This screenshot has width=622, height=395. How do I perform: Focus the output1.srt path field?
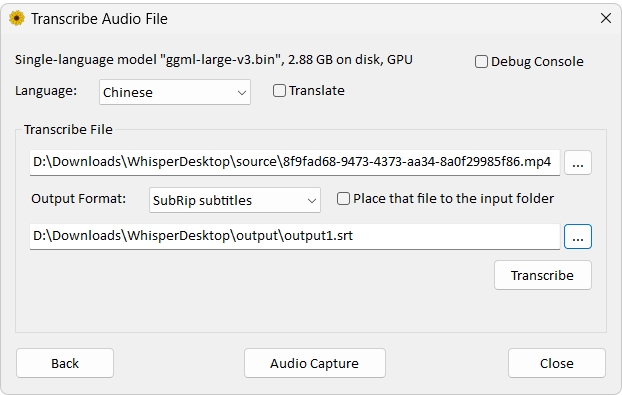(x=295, y=236)
